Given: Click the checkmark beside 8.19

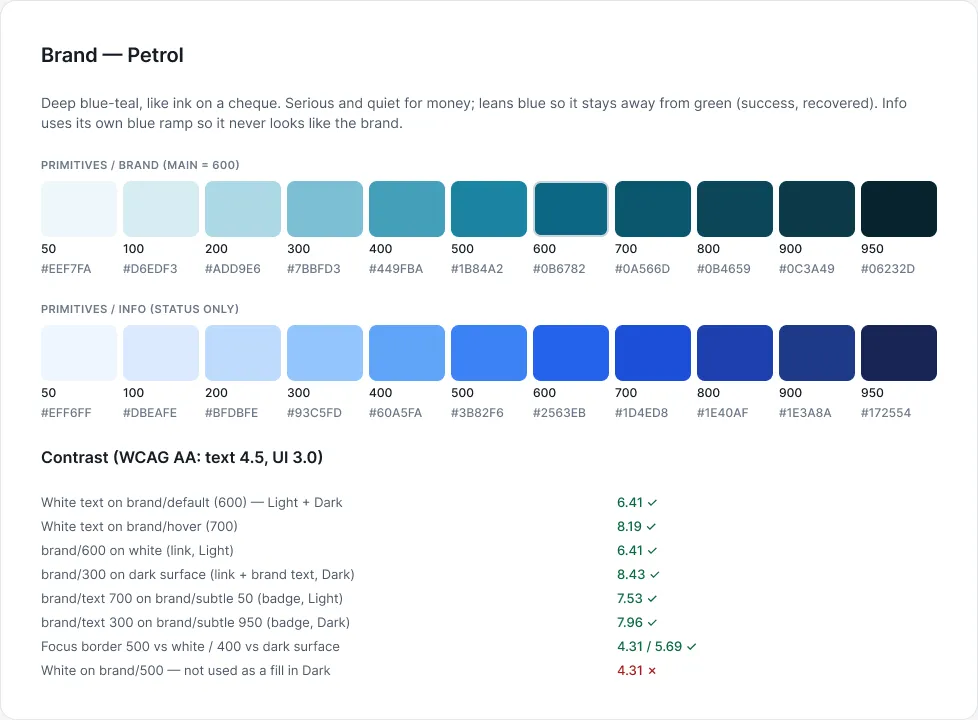Looking at the screenshot, I should [651, 527].
